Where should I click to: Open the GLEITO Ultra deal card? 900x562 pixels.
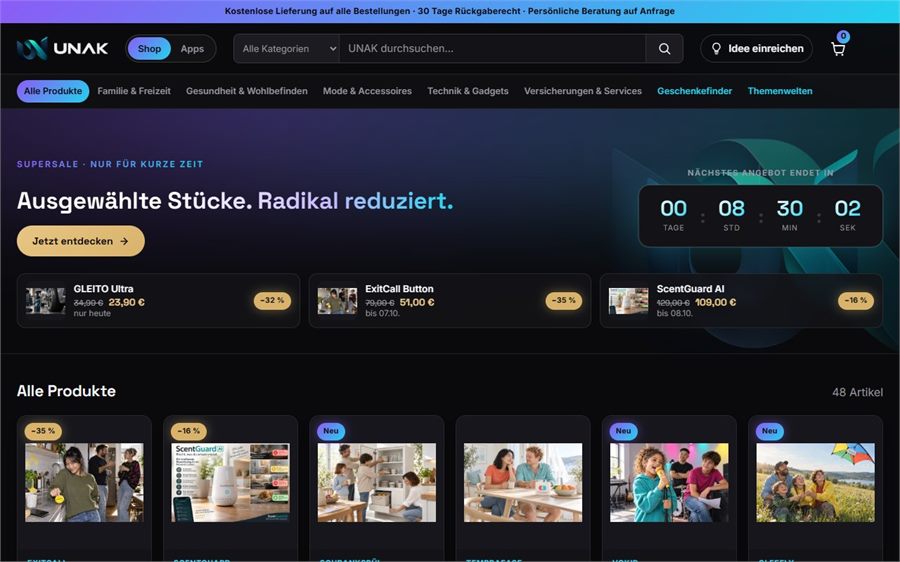click(x=158, y=301)
